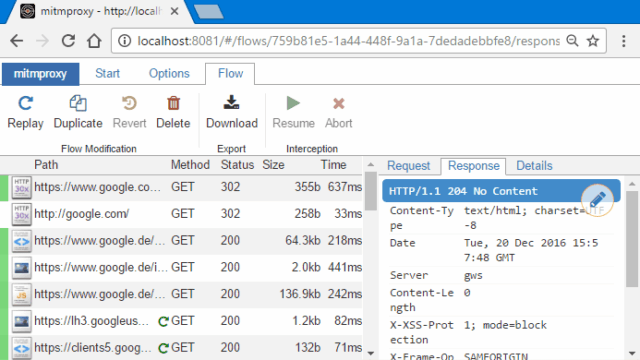Open the Details pane tab
The image size is (640, 360).
pos(534,166)
